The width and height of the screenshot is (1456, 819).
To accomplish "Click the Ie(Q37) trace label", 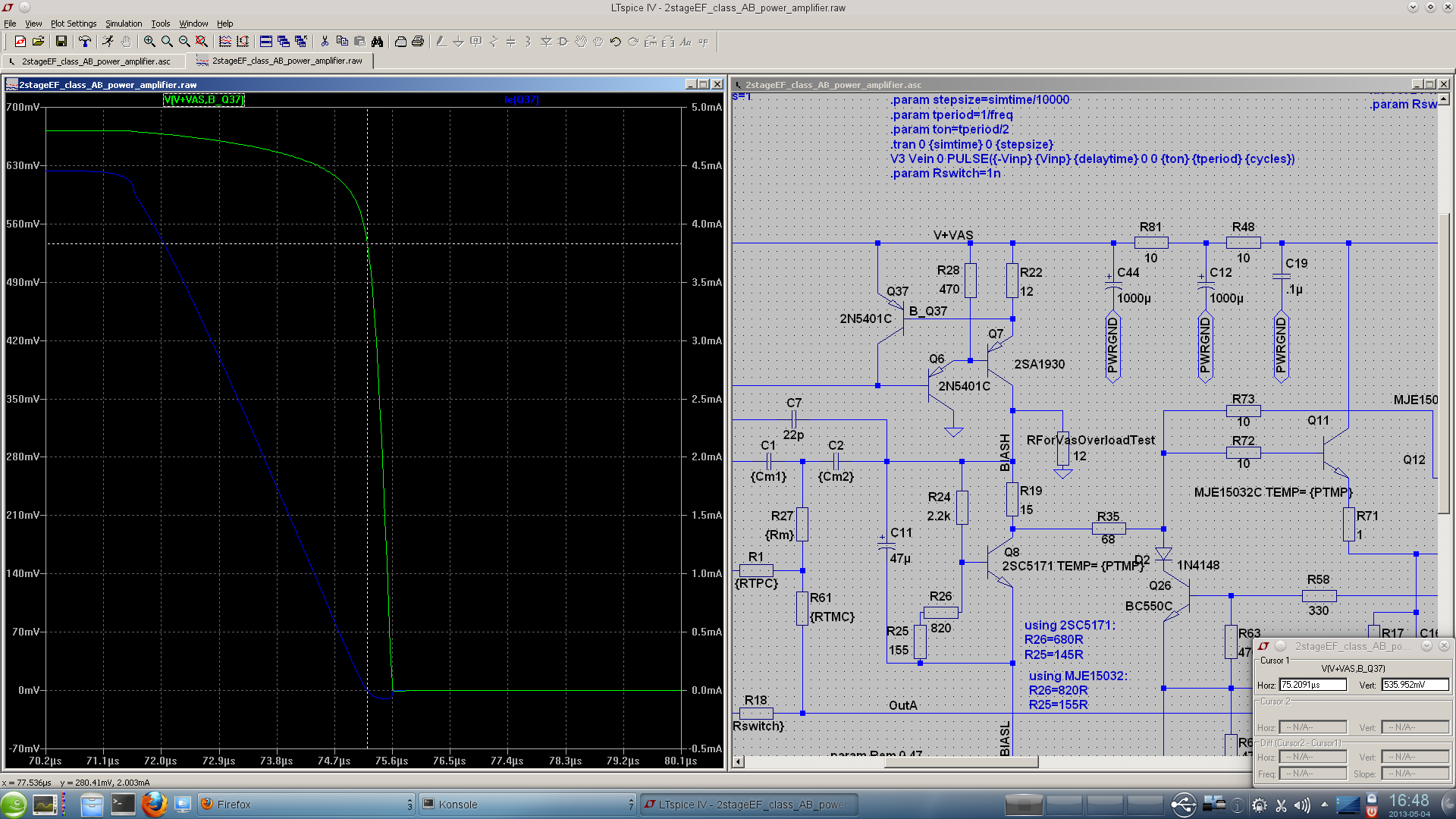I will (x=521, y=99).
